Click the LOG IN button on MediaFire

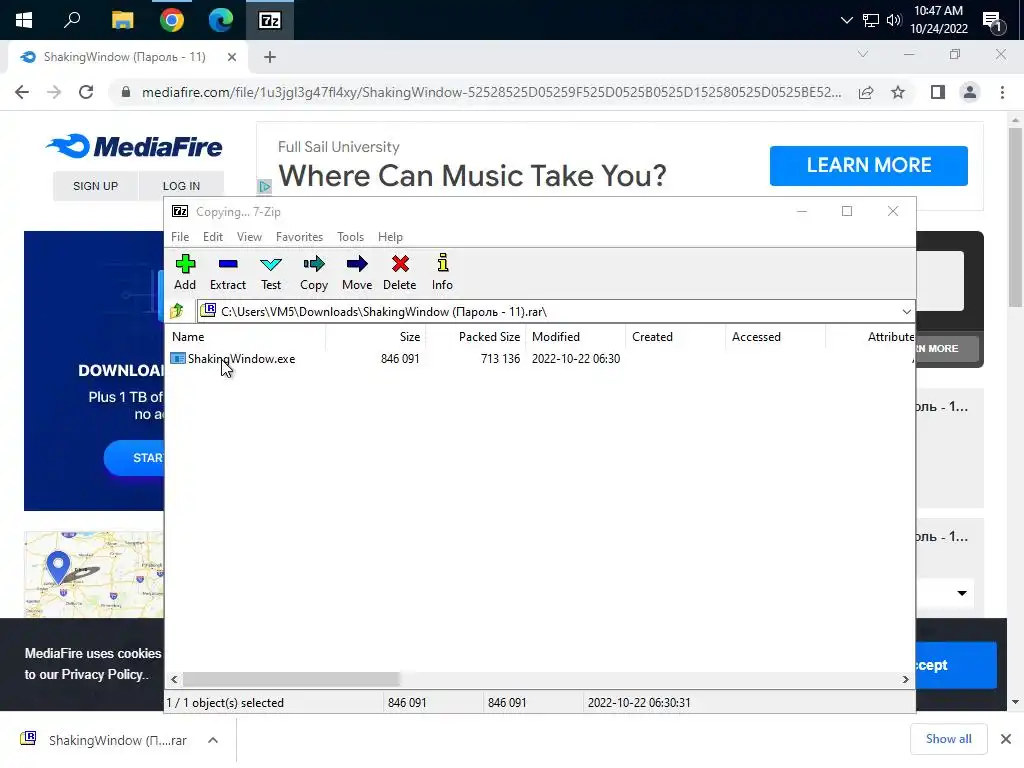pyautogui.click(x=181, y=186)
